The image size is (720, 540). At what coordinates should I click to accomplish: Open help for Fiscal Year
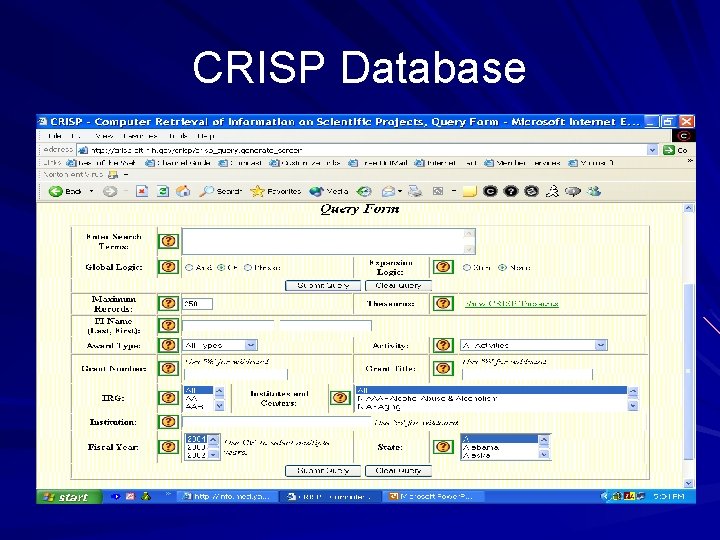coord(169,446)
